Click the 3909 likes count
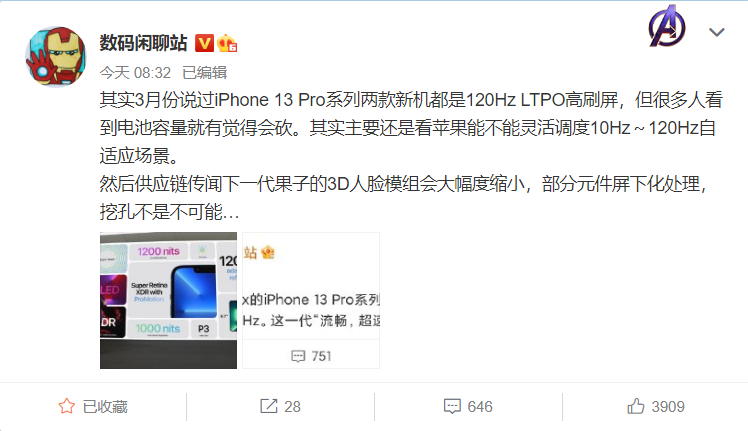The width and height of the screenshot is (748, 431). click(668, 407)
